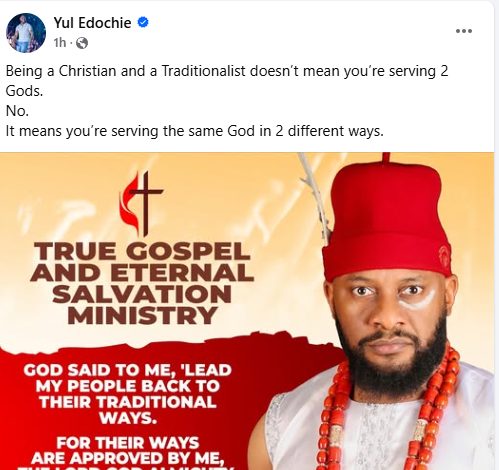Click the word 'Gods.' in the post

[x=24, y=91]
